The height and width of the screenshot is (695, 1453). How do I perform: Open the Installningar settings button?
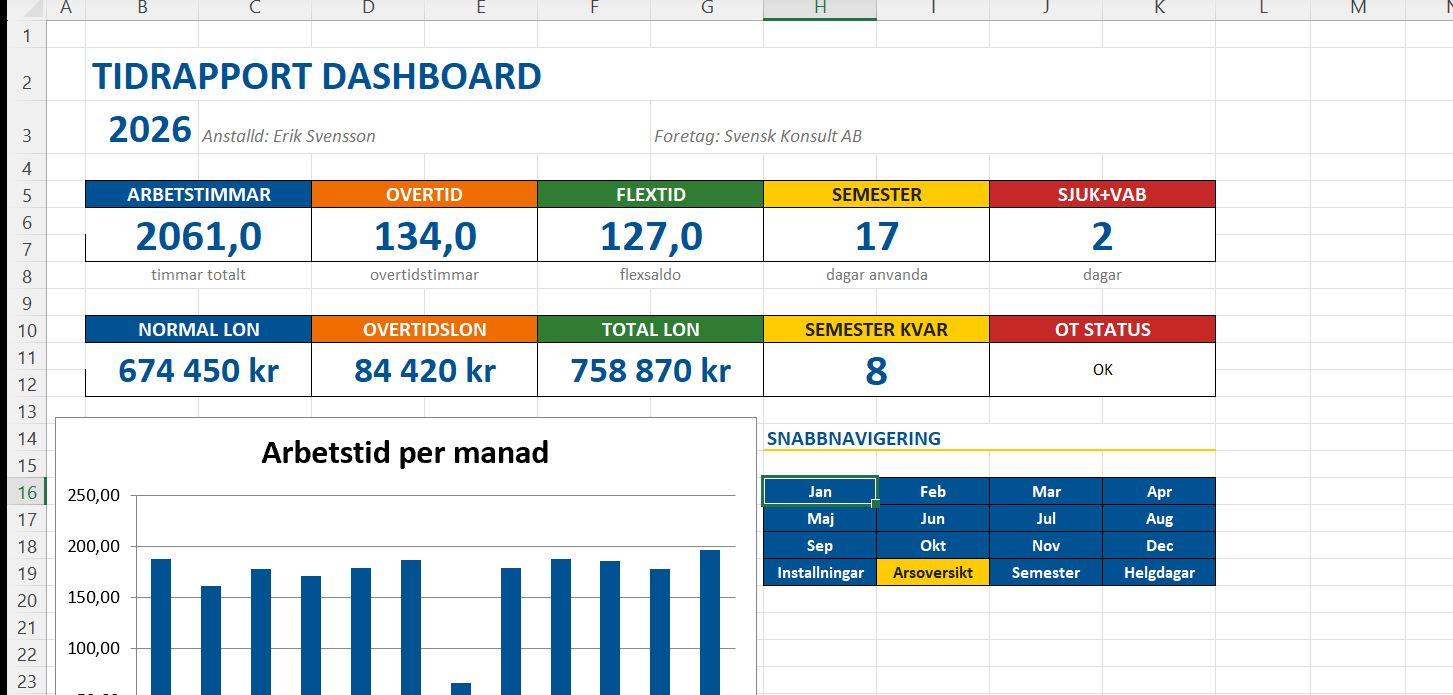820,572
